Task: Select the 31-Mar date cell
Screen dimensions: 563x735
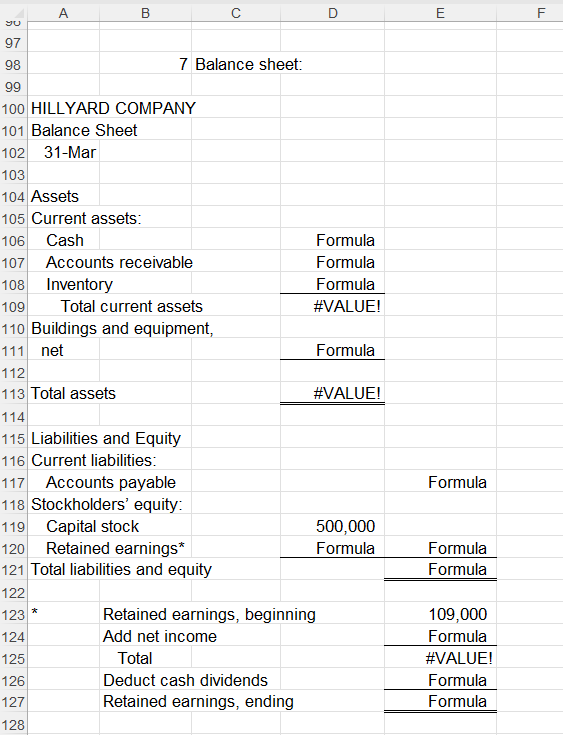Action: click(70, 152)
